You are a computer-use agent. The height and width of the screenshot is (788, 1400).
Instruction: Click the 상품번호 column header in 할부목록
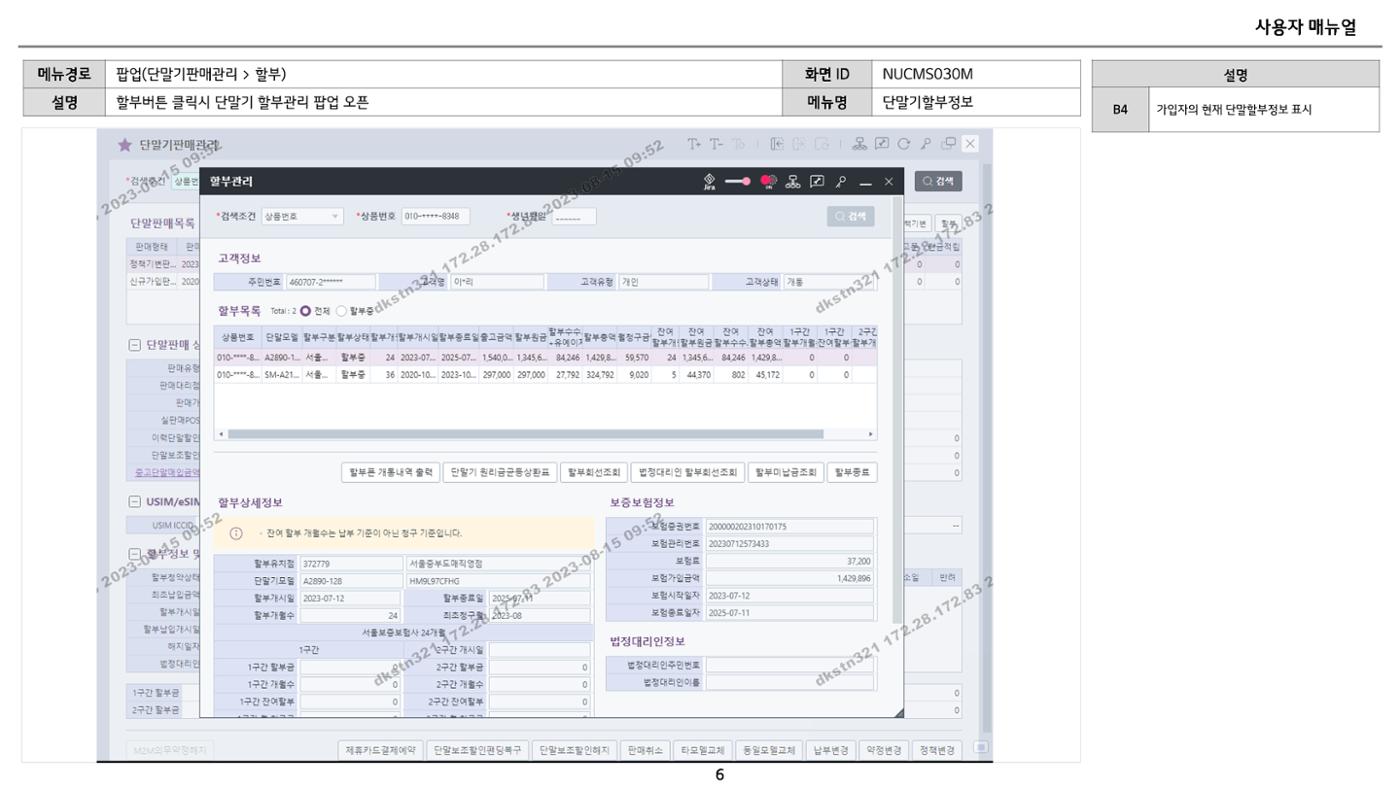tap(238, 338)
